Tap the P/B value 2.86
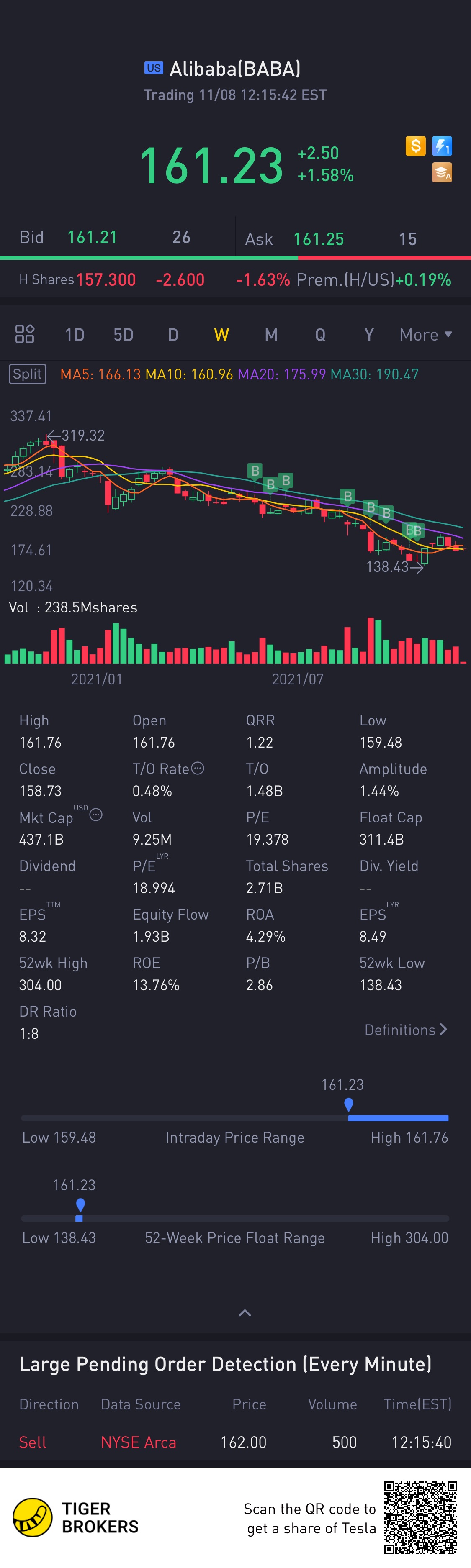This screenshot has height=1568, width=471. click(260, 985)
